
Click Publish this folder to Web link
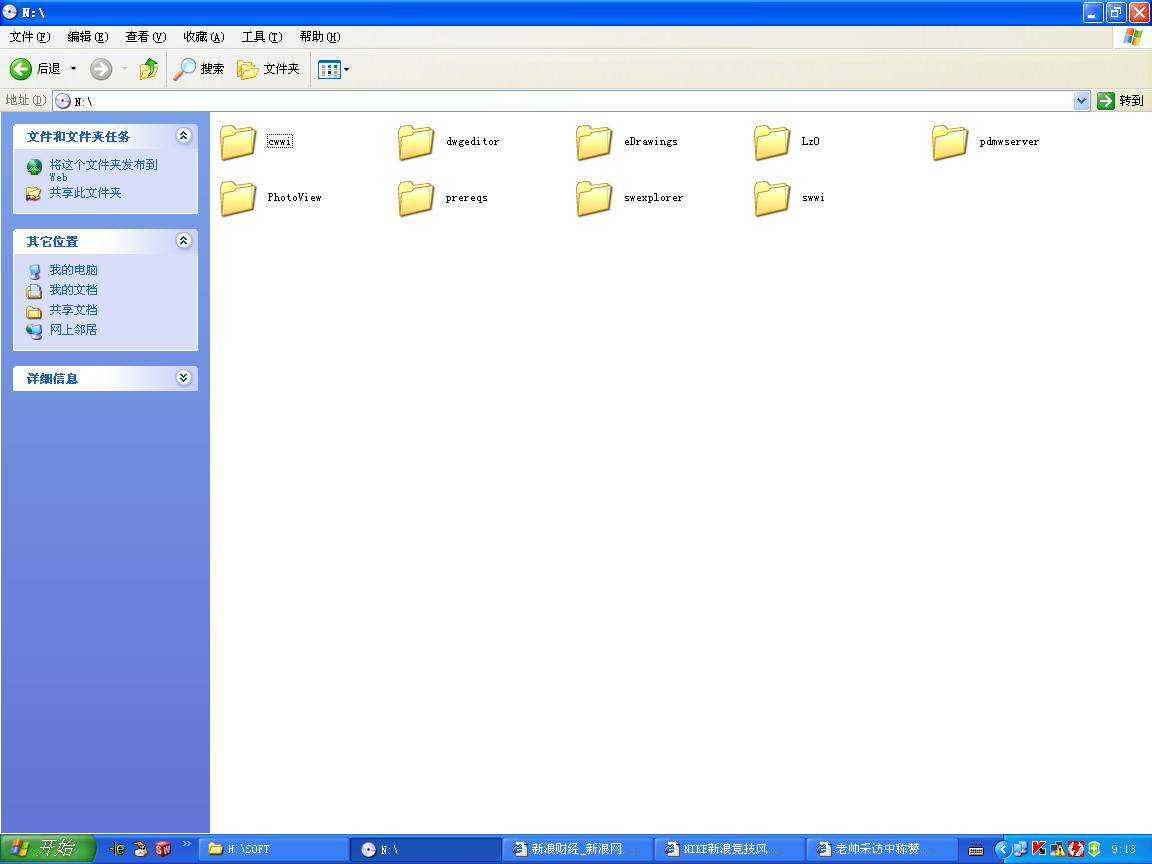(x=103, y=170)
